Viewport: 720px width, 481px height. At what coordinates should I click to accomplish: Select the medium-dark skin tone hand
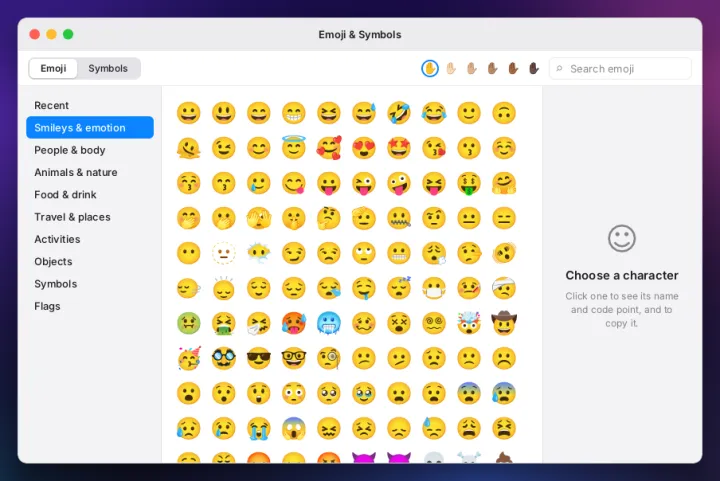click(x=513, y=69)
